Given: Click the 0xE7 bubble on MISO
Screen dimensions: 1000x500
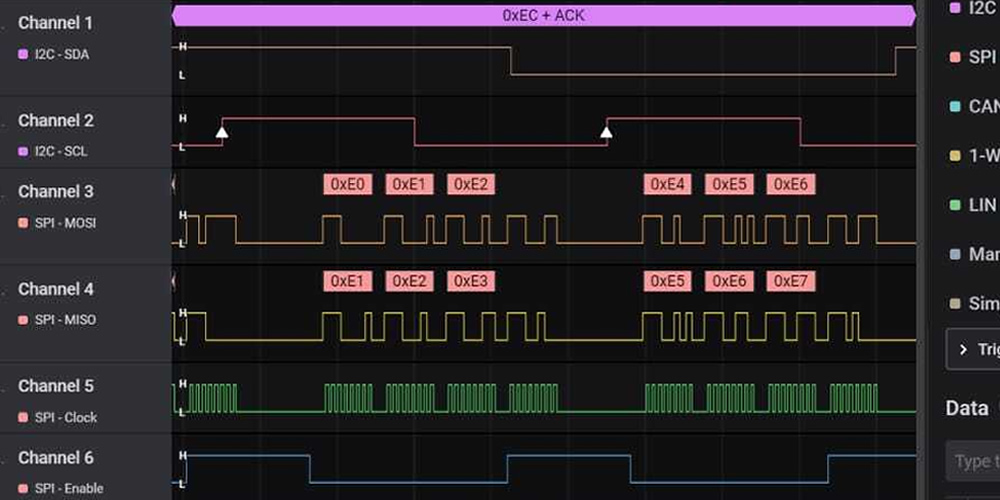Looking at the screenshot, I should 791,281.
